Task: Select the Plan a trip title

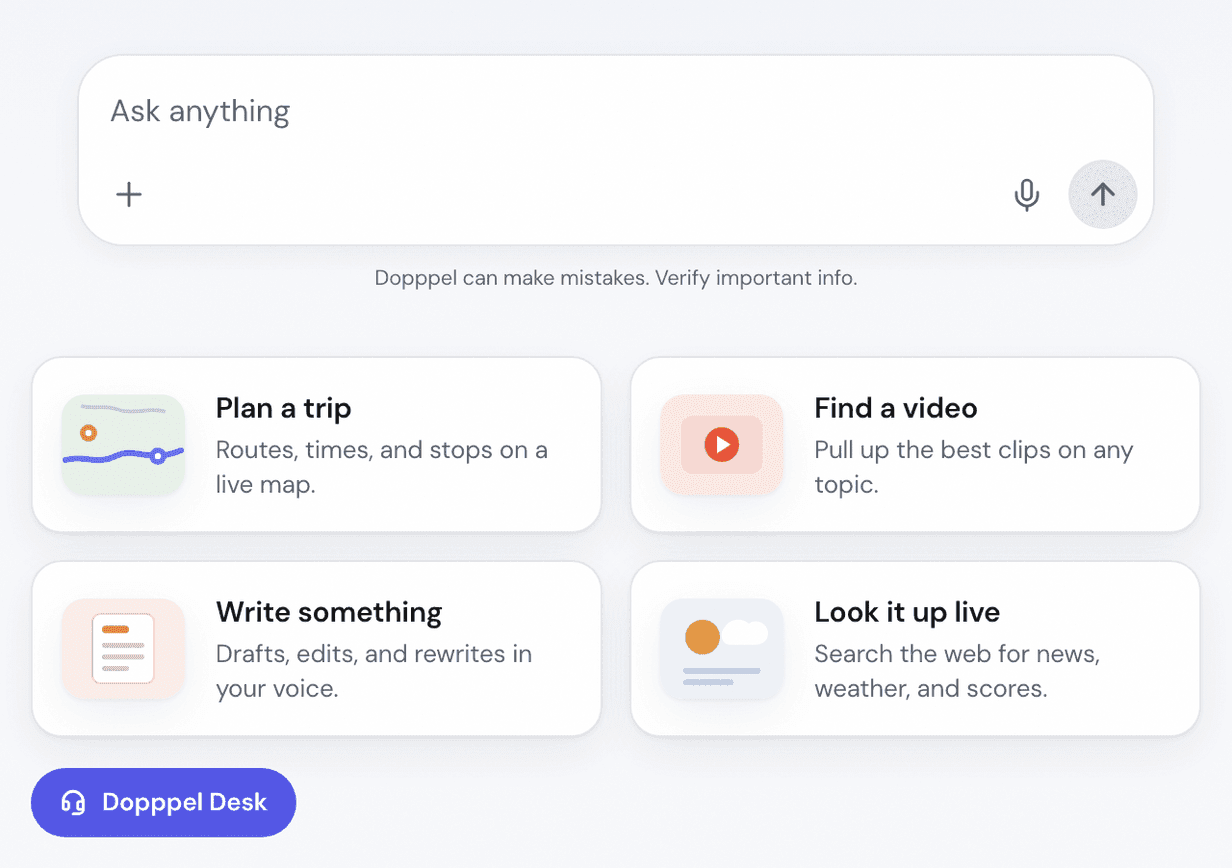Action: (284, 408)
